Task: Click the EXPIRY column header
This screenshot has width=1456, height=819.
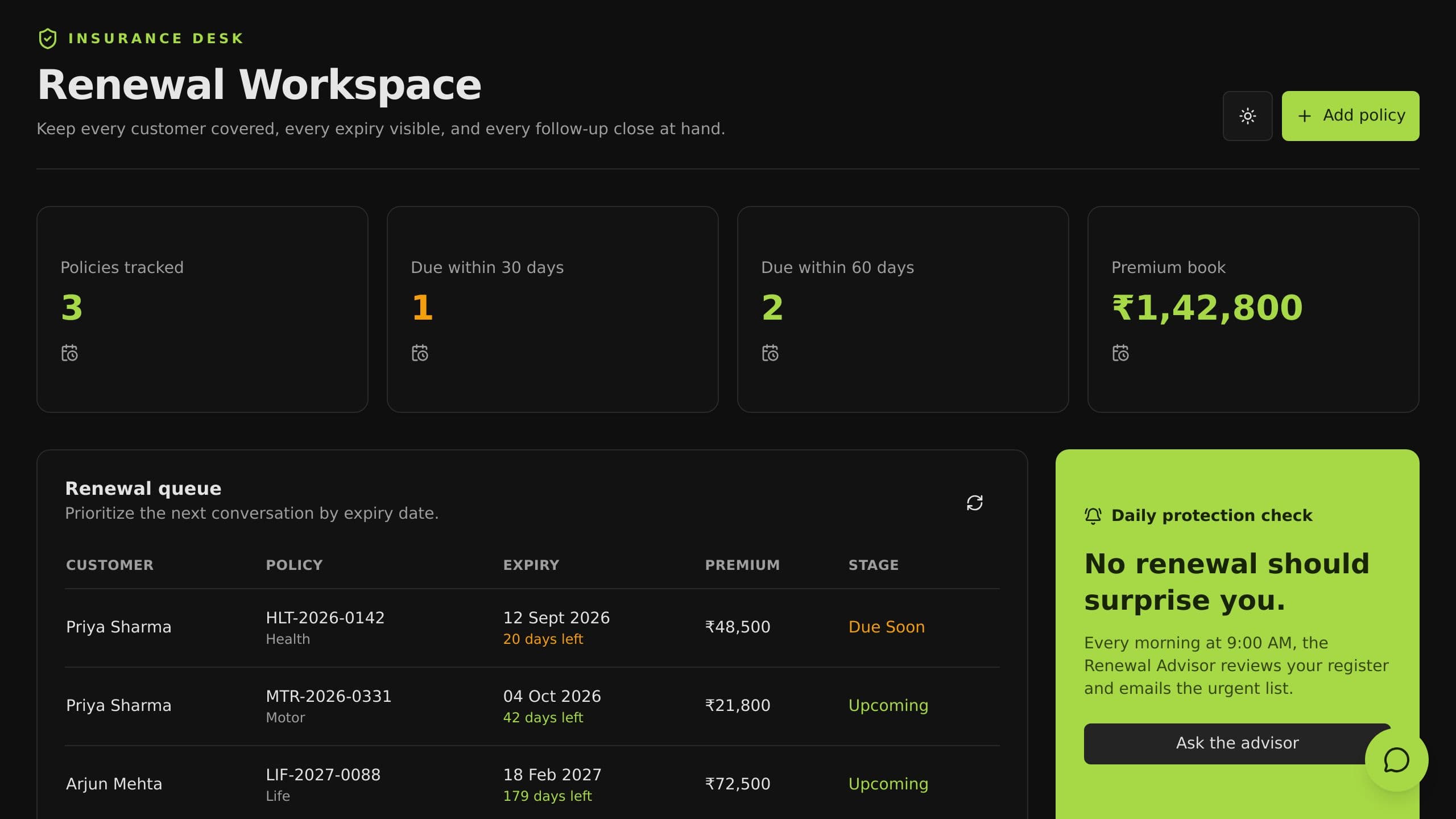Action: pyautogui.click(x=531, y=565)
